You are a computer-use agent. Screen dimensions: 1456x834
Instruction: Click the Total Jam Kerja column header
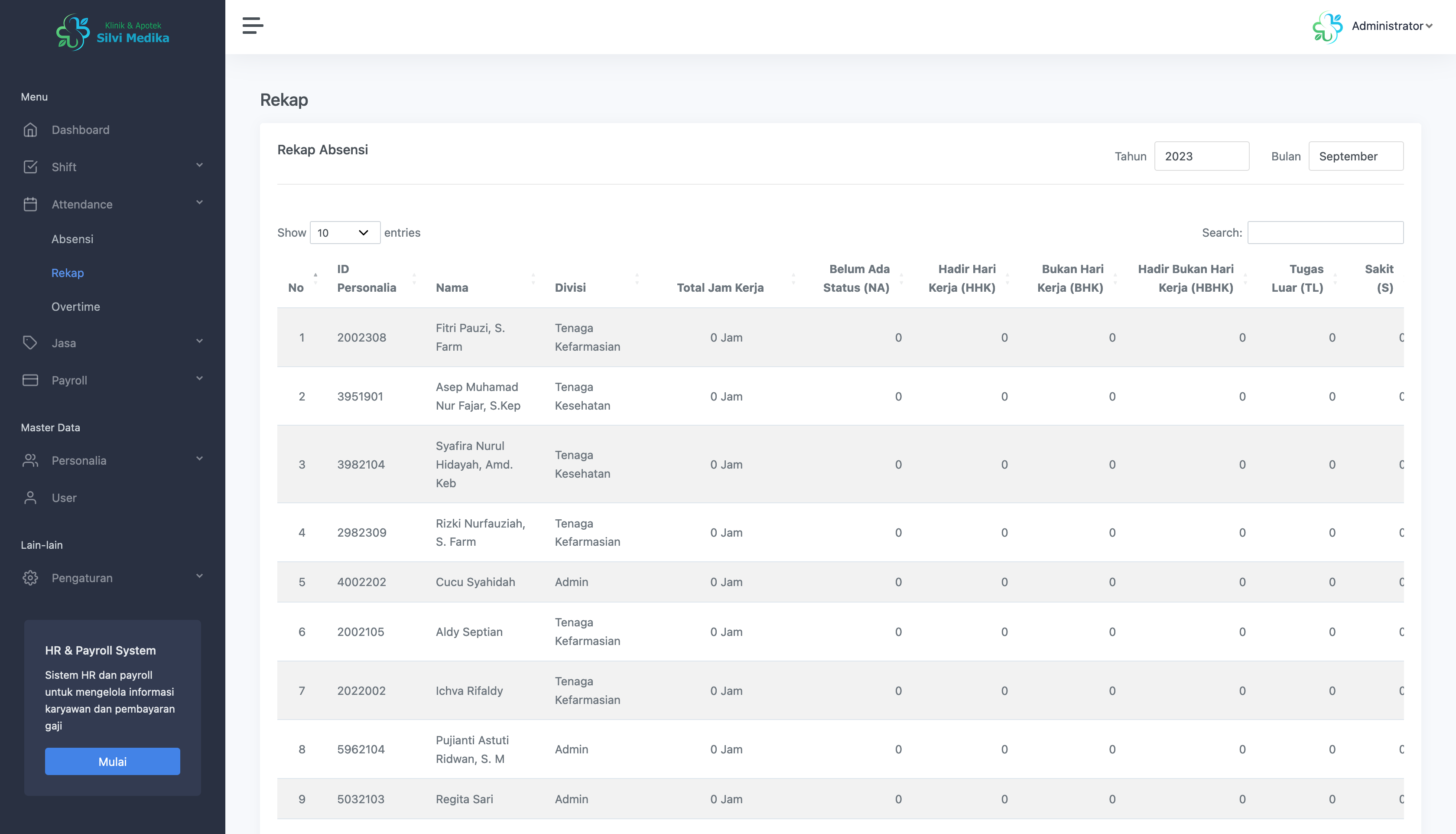(720, 287)
